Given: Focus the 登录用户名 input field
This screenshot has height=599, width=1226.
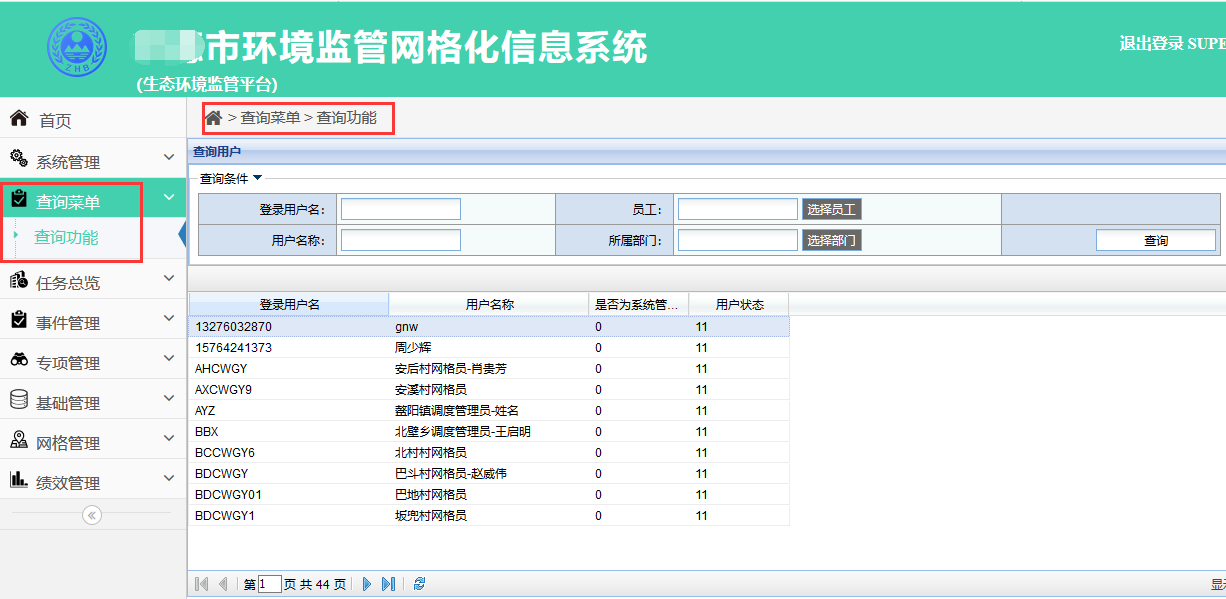Looking at the screenshot, I should (x=401, y=209).
